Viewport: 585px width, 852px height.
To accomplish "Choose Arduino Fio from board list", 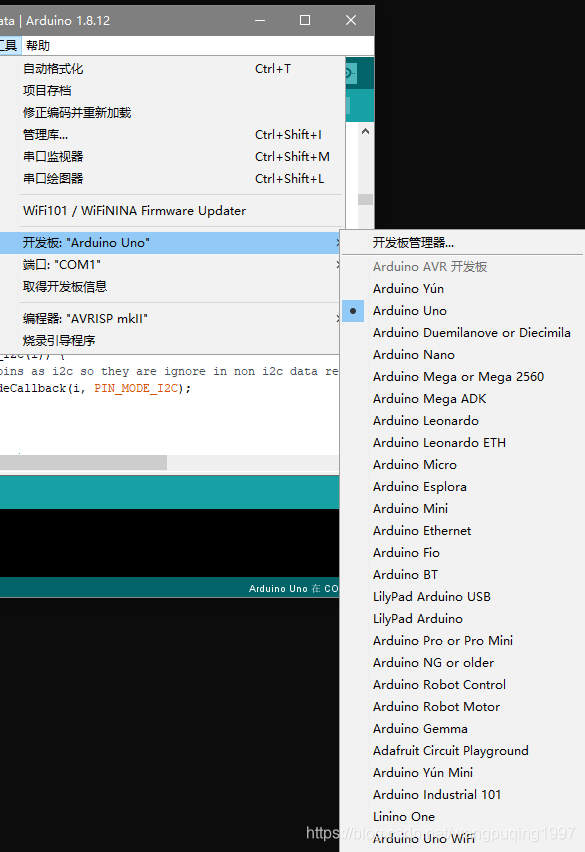I will [463, 553].
